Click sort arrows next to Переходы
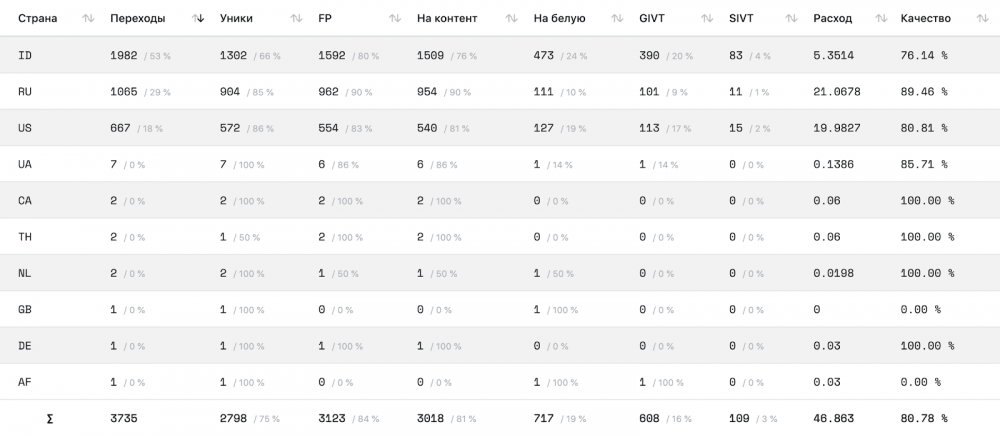This screenshot has width=1000, height=437. (x=198, y=19)
